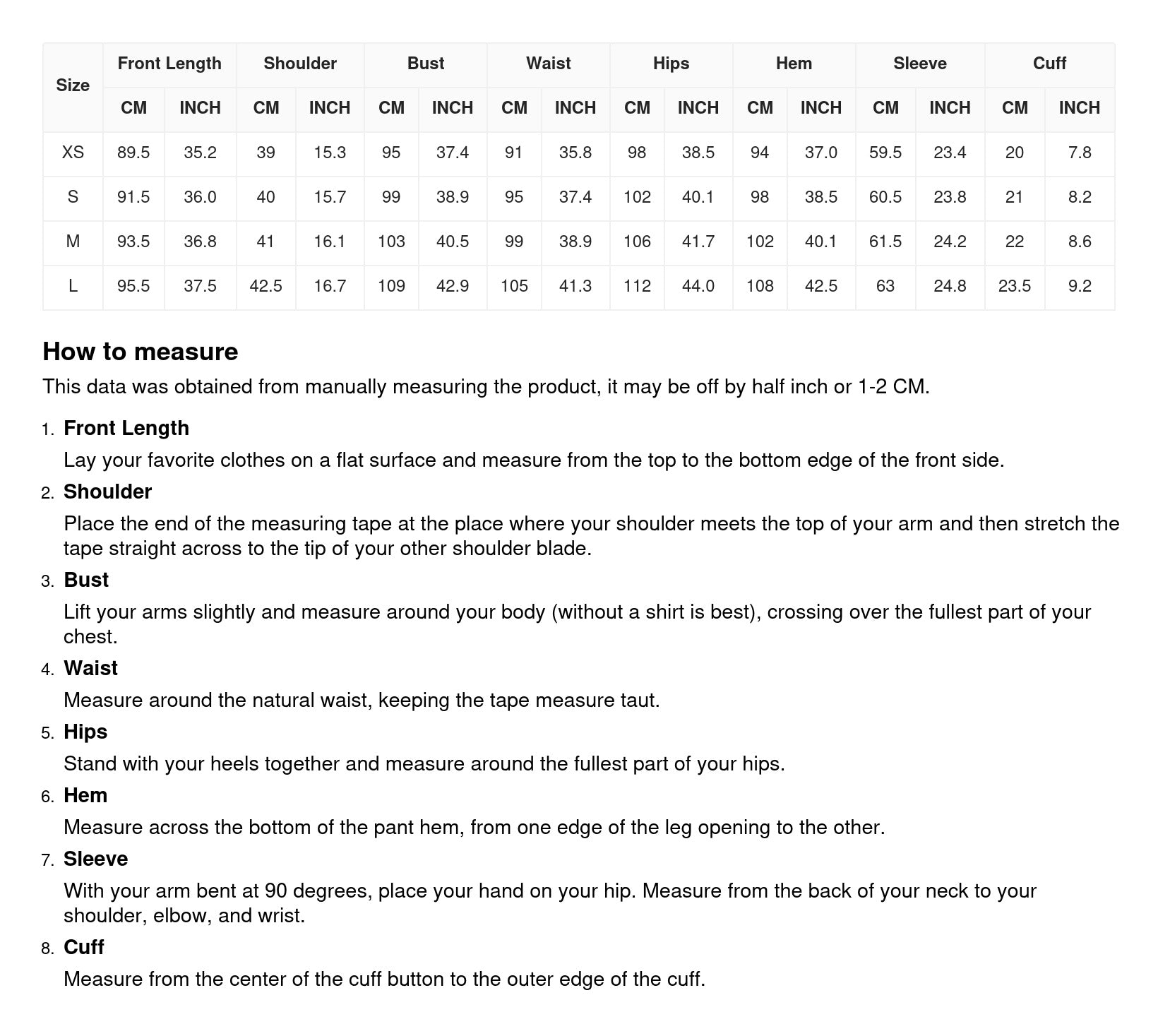1158x1036 pixels.
Task: Select the Cuff table column header
Action: coord(1049,64)
